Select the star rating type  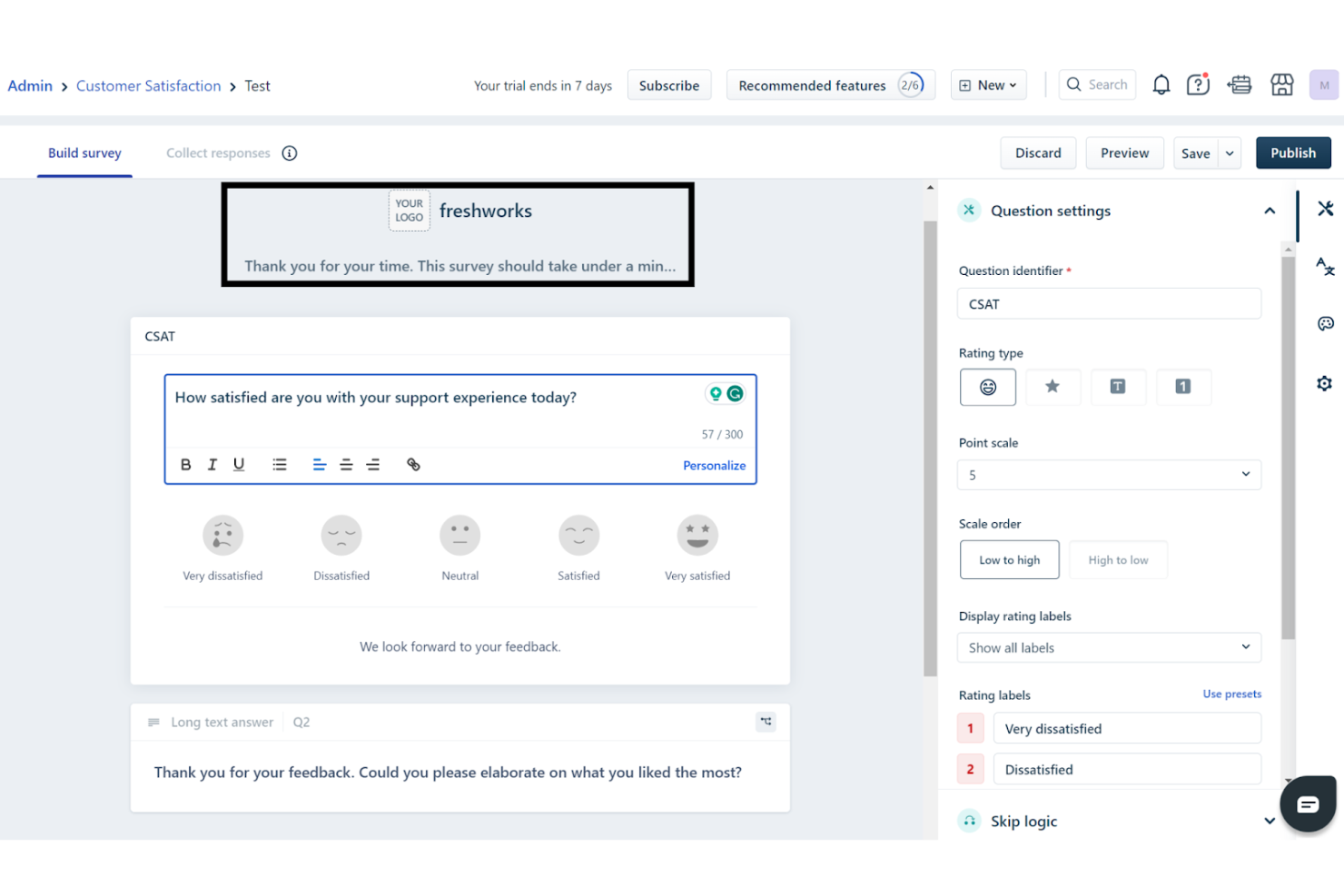tap(1052, 387)
